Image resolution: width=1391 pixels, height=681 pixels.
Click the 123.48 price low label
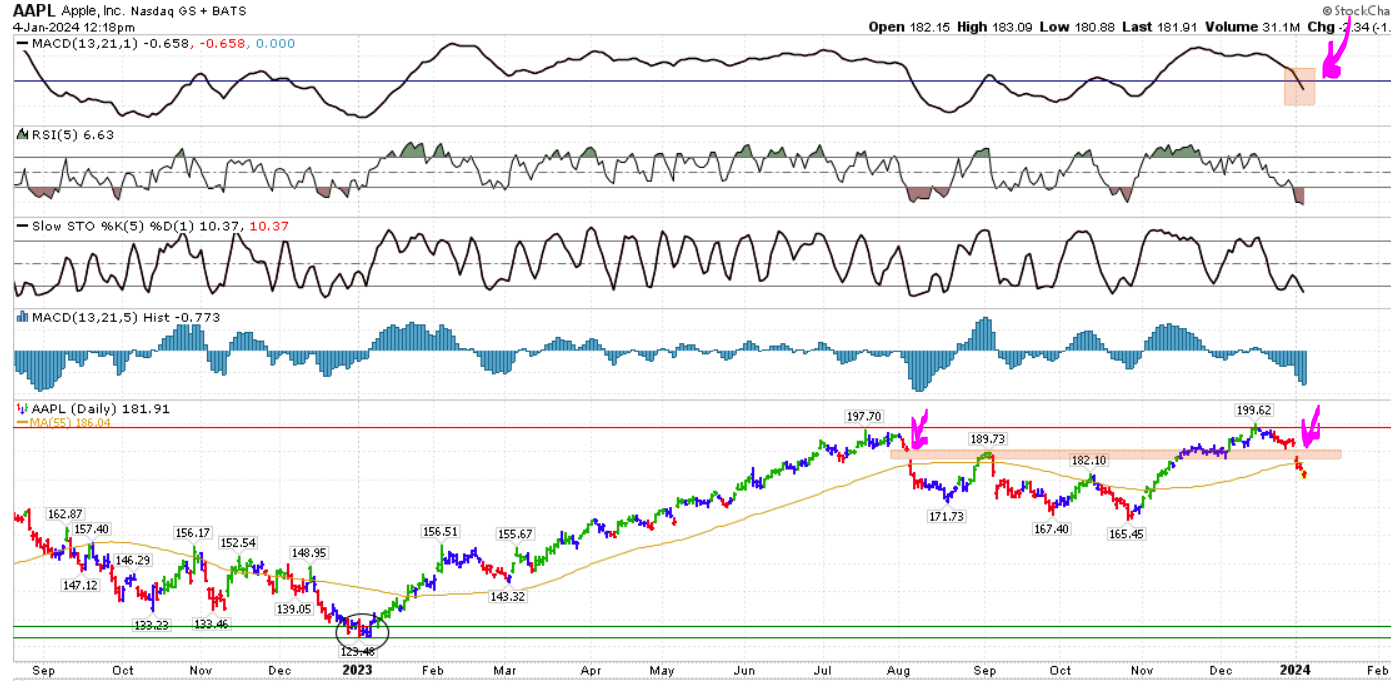(x=357, y=651)
